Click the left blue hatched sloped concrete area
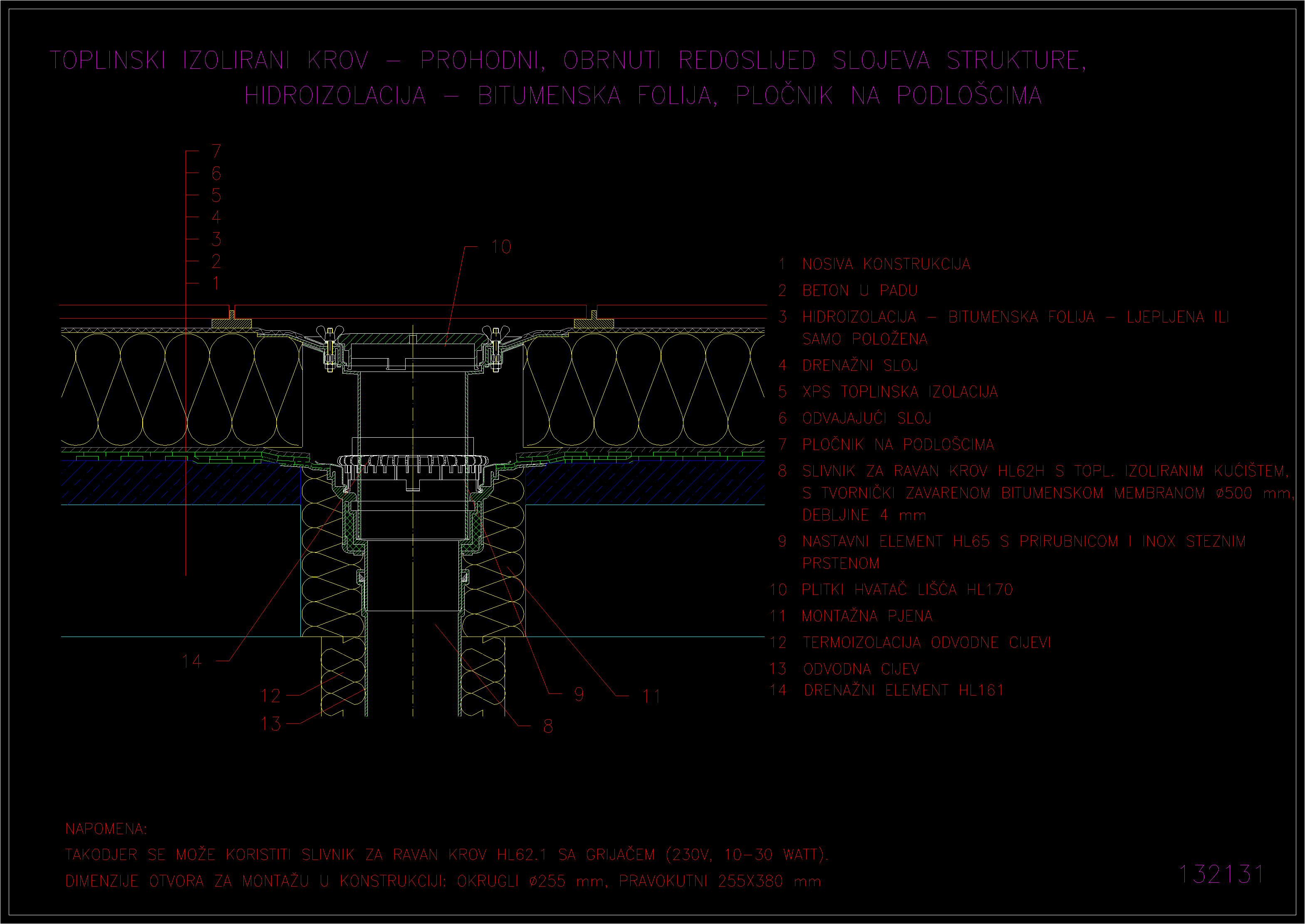This screenshot has height=924, width=1305. click(x=181, y=483)
